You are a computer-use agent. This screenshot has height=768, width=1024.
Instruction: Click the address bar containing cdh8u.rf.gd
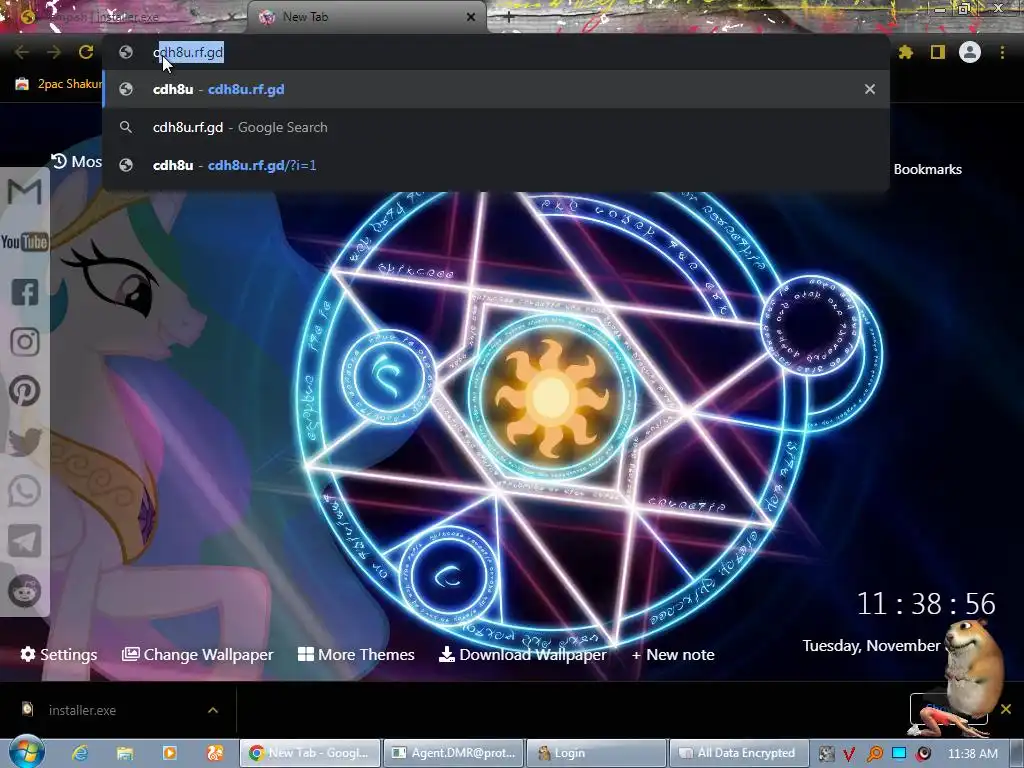tap(496, 52)
